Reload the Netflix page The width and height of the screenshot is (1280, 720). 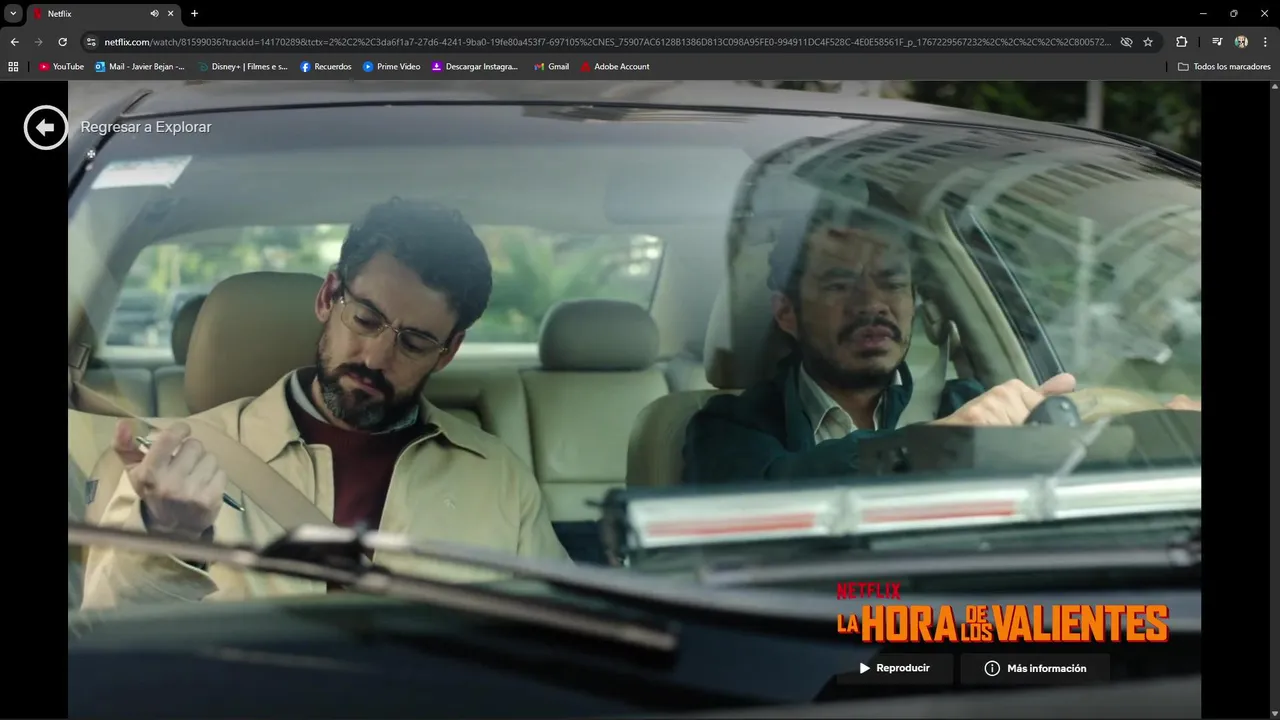[62, 42]
